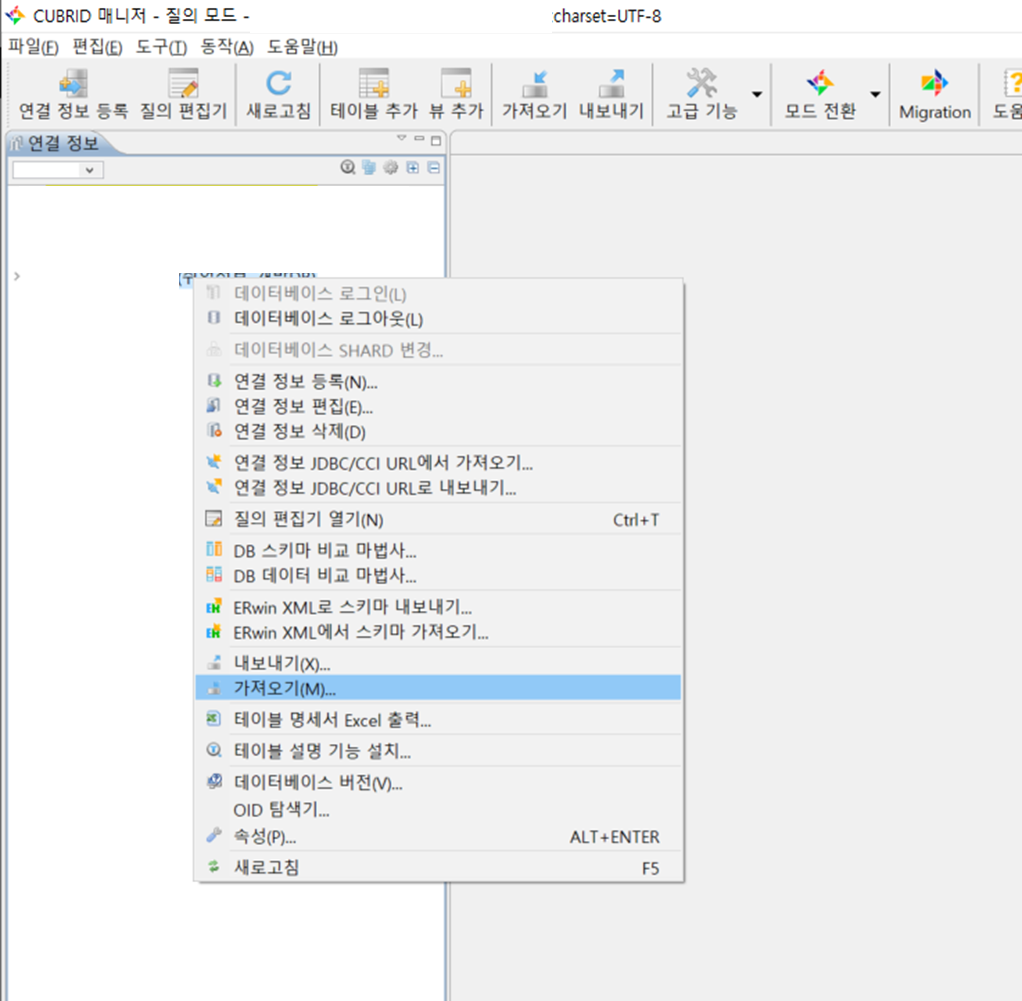The height and width of the screenshot is (1001, 1022).
Task: Click the 테이블 추가 toolbar icon
Action: (373, 84)
